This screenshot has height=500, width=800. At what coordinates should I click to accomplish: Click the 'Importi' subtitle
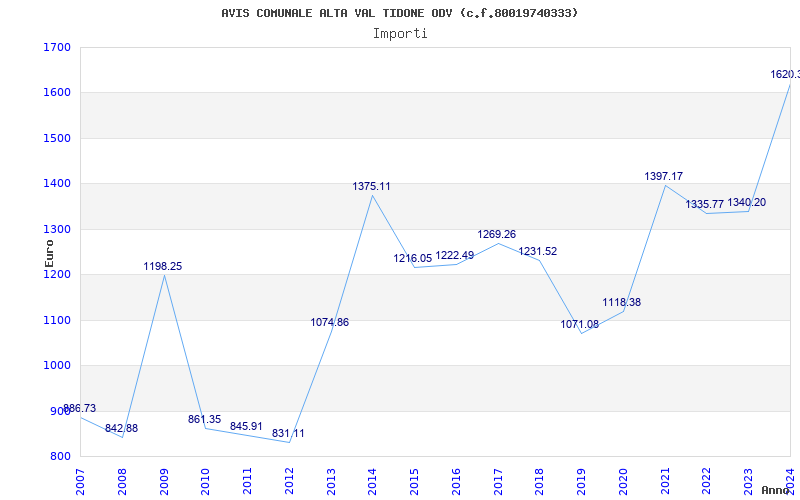[x=400, y=34]
